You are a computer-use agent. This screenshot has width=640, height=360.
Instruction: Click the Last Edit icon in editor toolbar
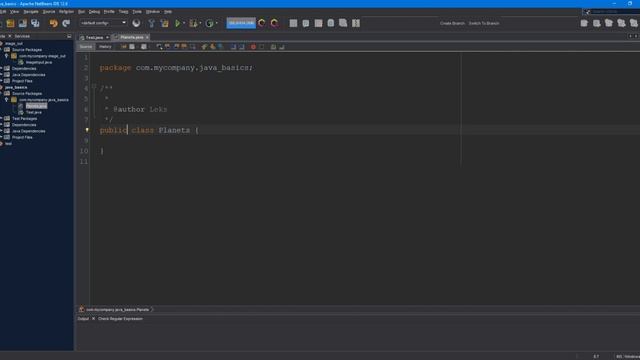click(123, 47)
